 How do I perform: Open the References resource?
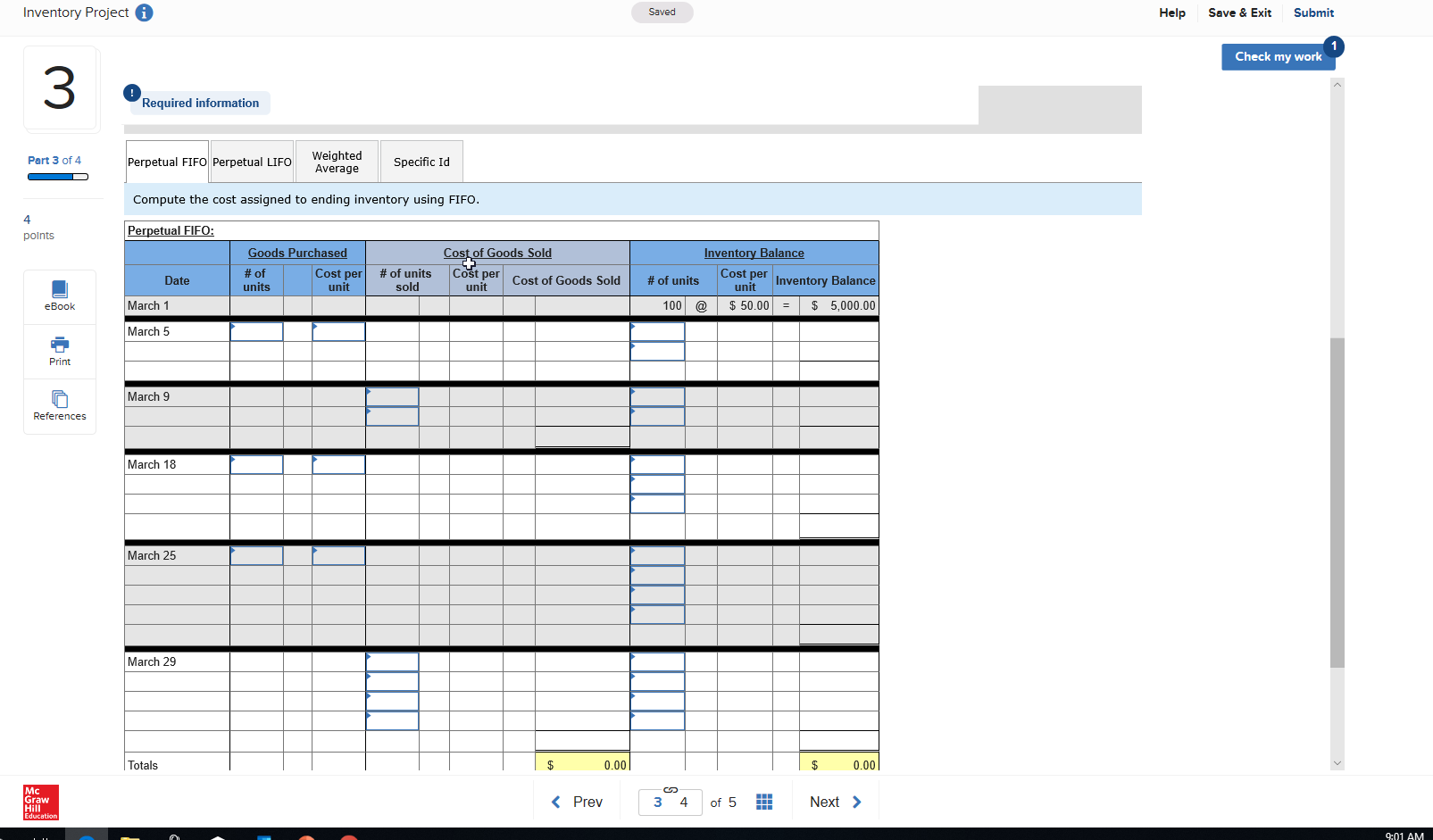coord(59,406)
